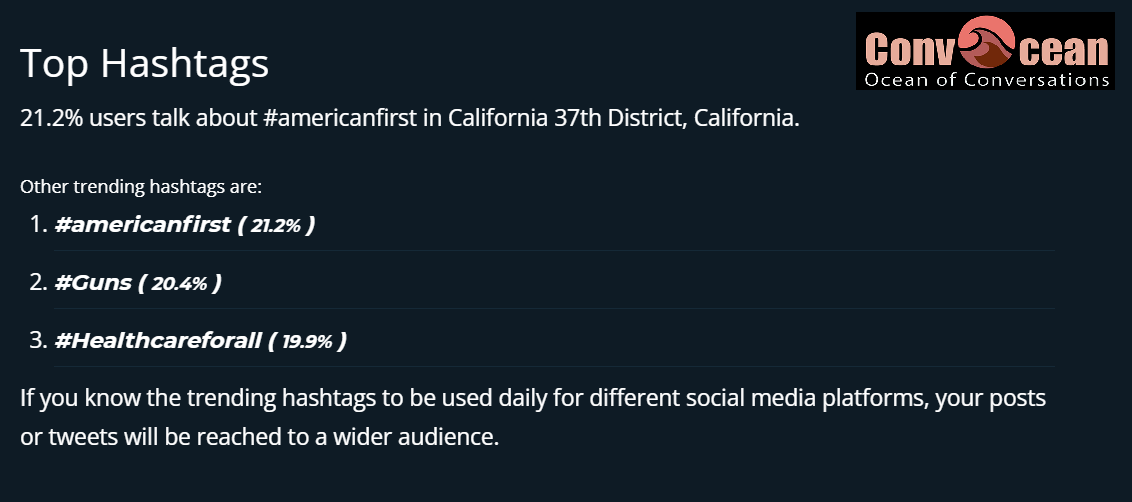Click '#americanfirst' in the summary sentence
Screen dimensions: 1132x502
coord(340,118)
